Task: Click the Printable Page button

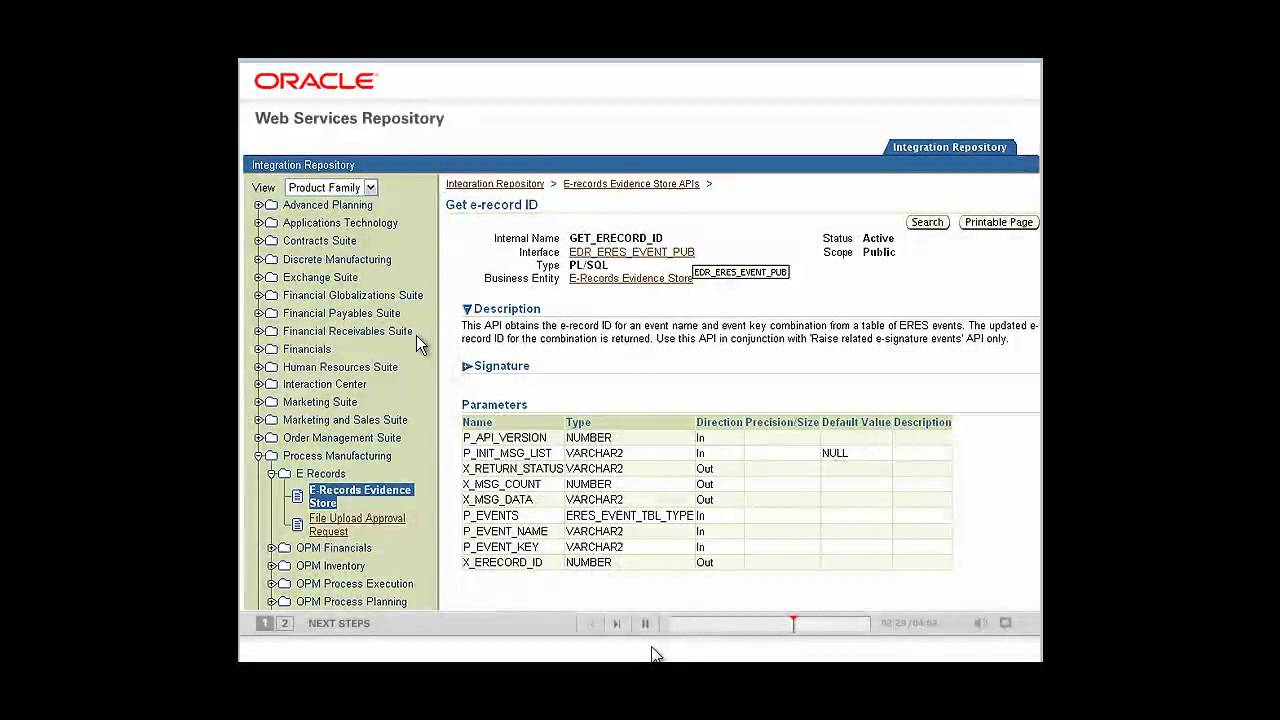Action: (999, 222)
